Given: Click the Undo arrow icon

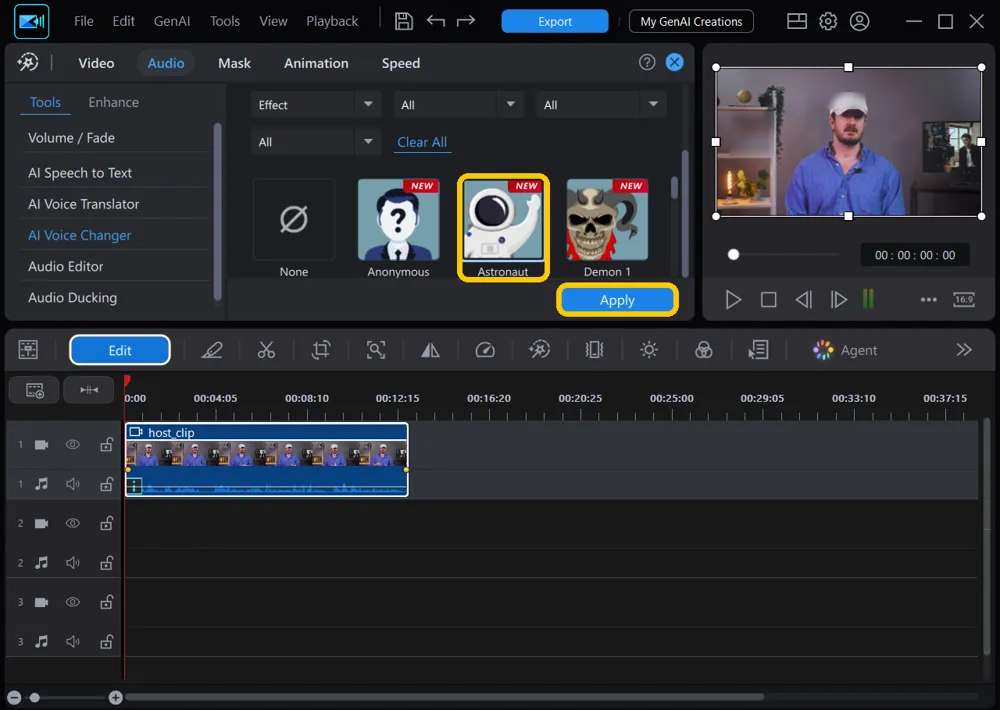Looking at the screenshot, I should [x=436, y=21].
